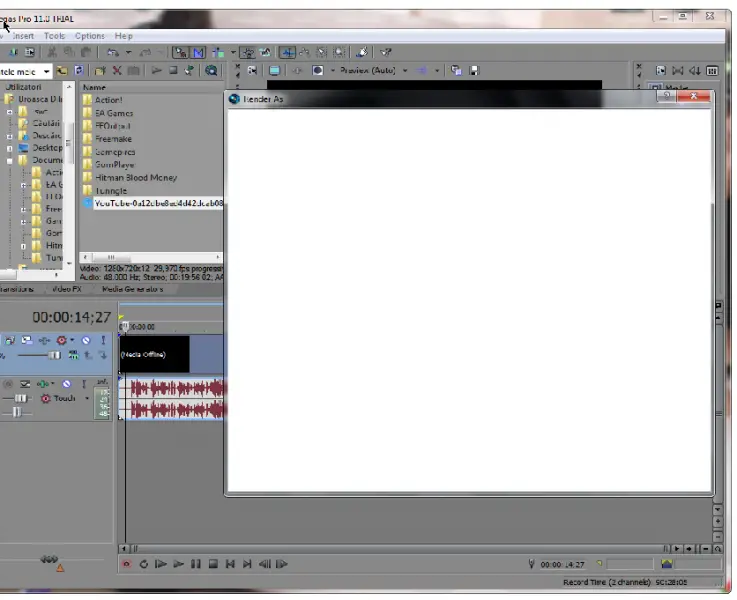This screenshot has width=737, height=600.
Task: Click the Explorer Start Preview icon
Action: tap(157, 70)
